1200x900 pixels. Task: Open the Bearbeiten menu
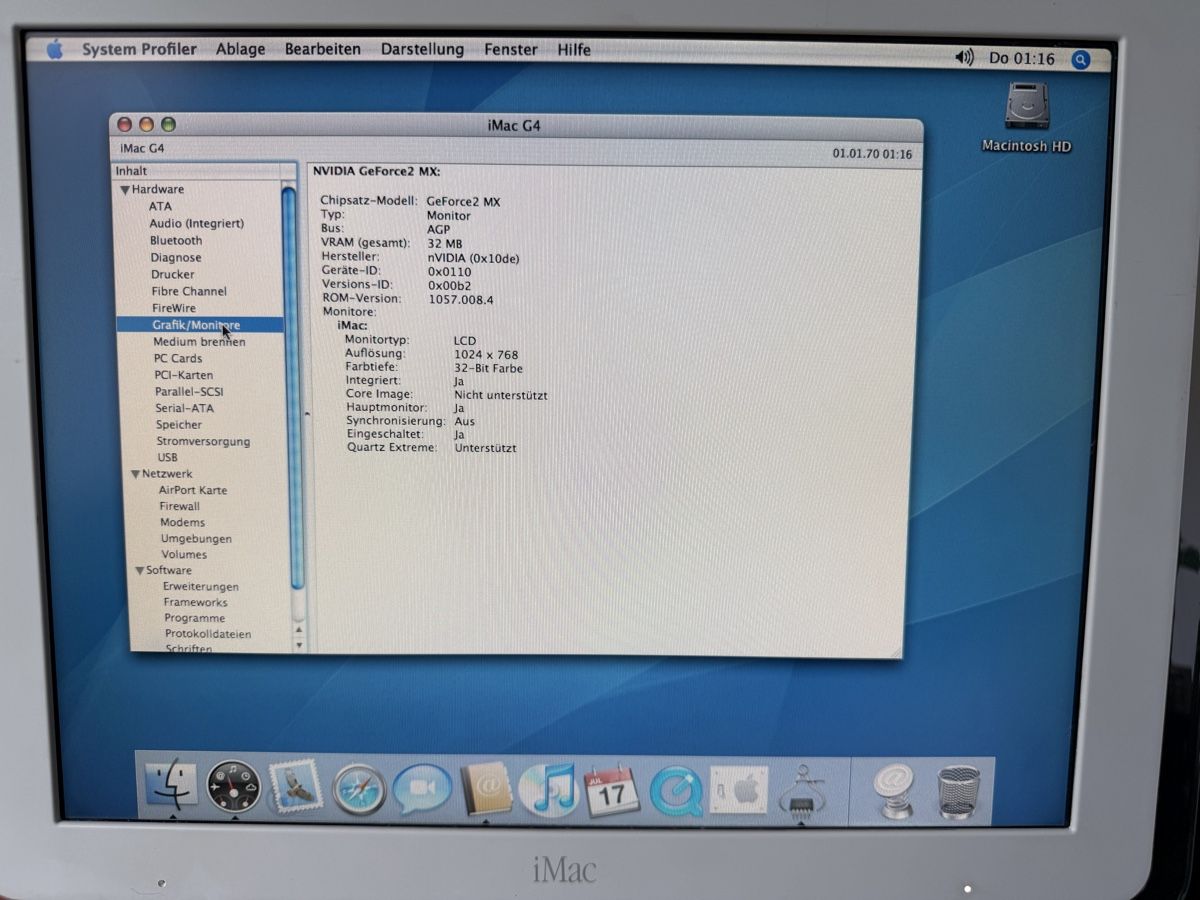tap(323, 49)
